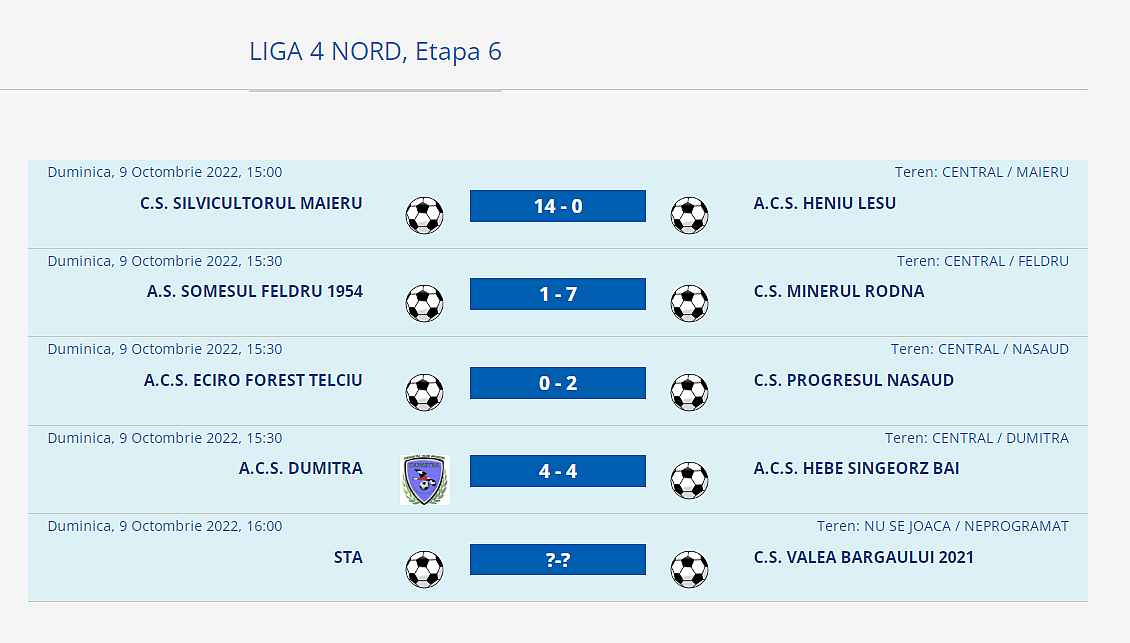Open C.S. Valea Bargaului 2021 team link

pyautogui.click(x=863, y=557)
